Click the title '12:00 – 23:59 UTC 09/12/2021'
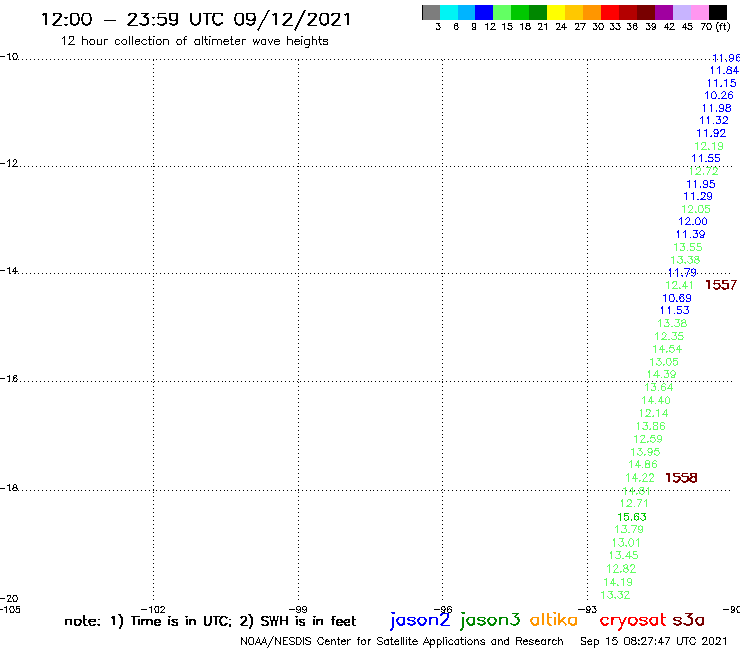 click(x=196, y=20)
